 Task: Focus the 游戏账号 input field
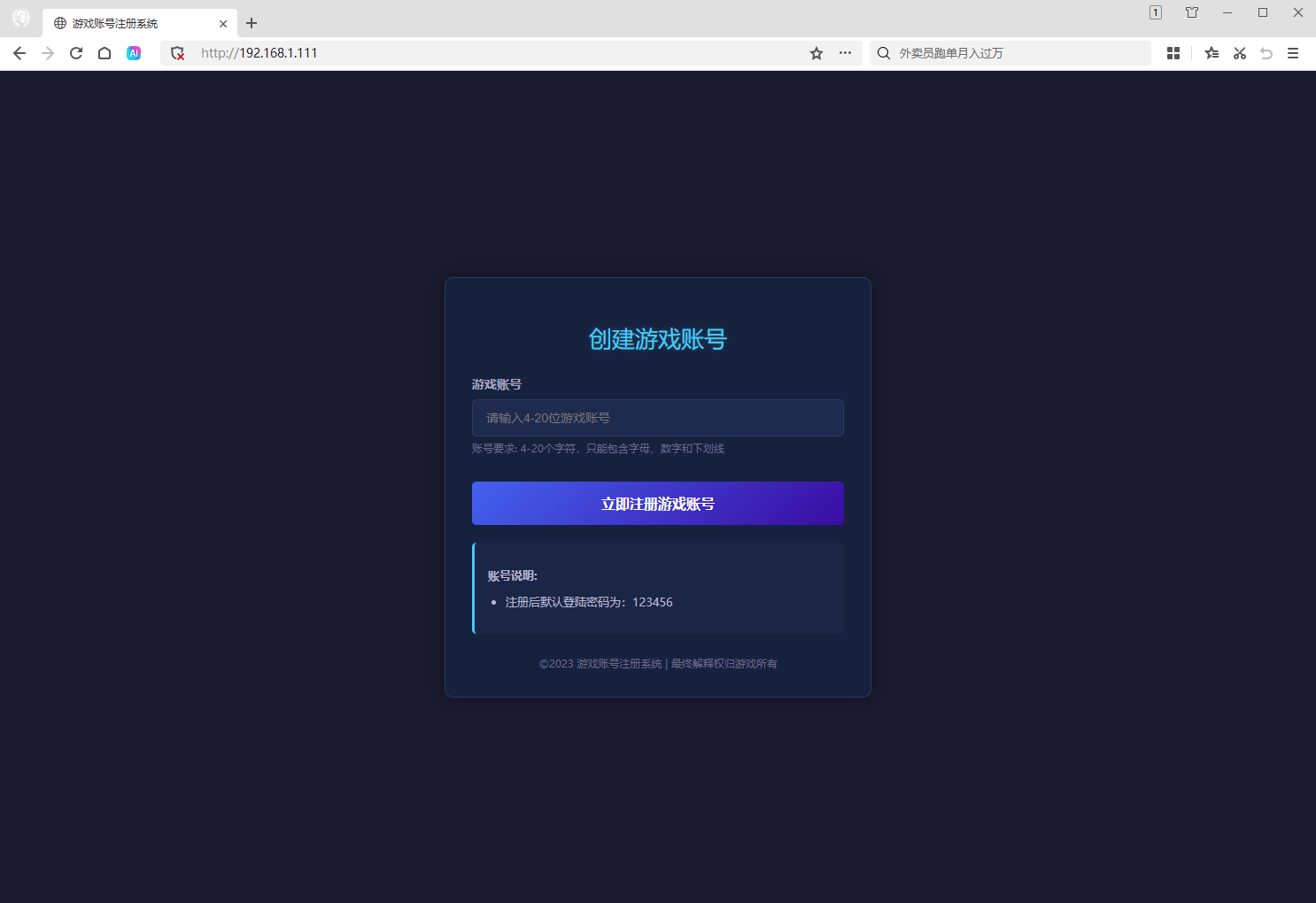[657, 418]
